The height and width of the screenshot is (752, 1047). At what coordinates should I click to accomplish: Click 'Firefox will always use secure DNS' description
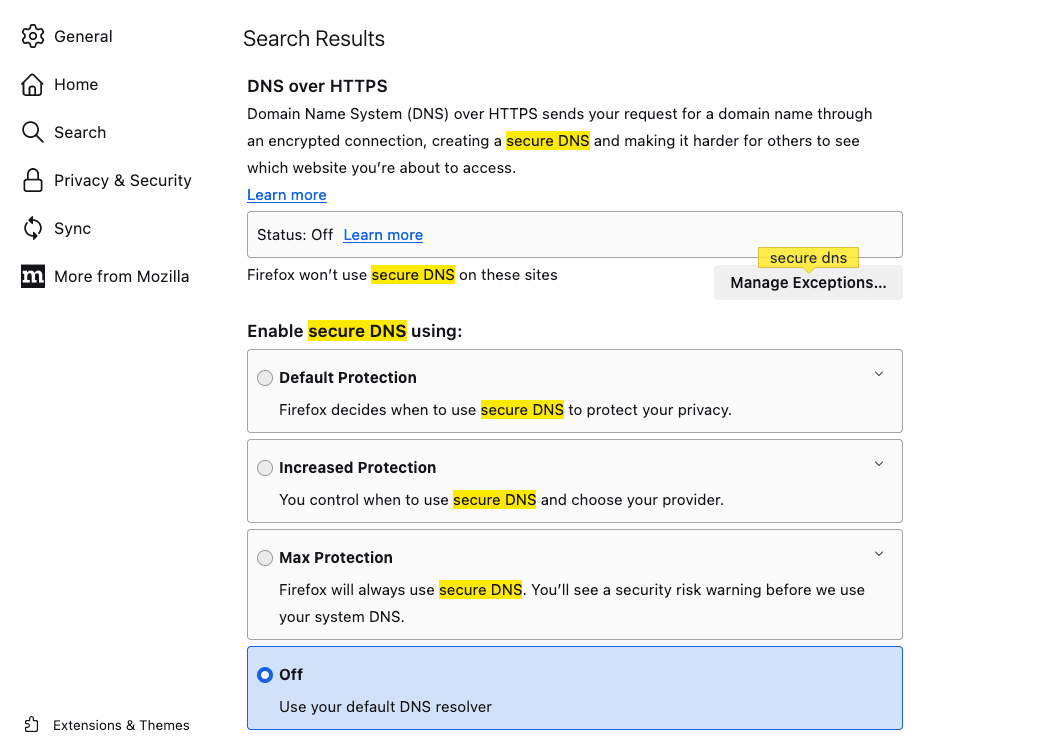[572, 603]
